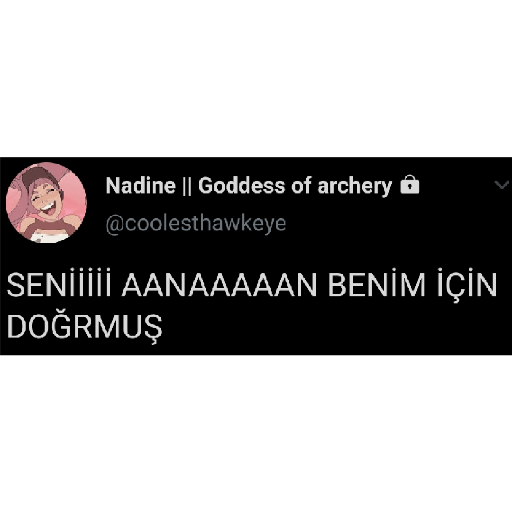512x512 pixels.
Task: Click the word "BENİM" in the tweet
Action: (x=377, y=283)
